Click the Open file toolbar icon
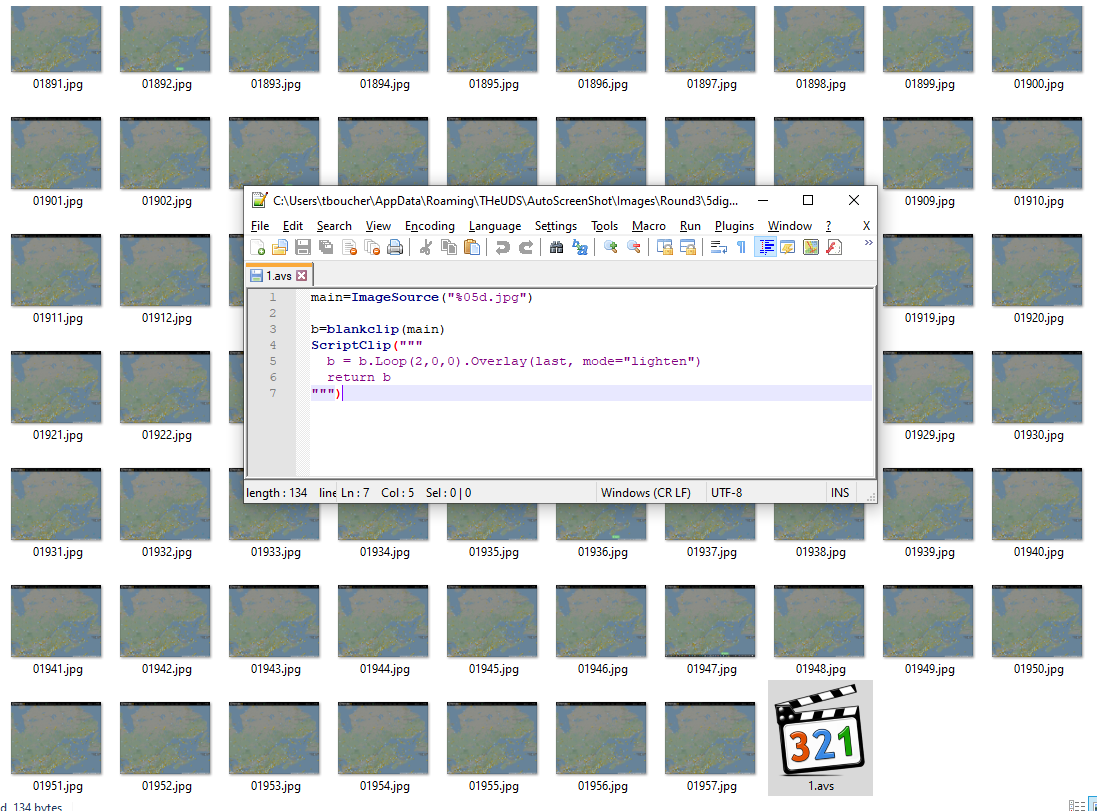The width and height of the screenshot is (1097, 811). (x=280, y=247)
